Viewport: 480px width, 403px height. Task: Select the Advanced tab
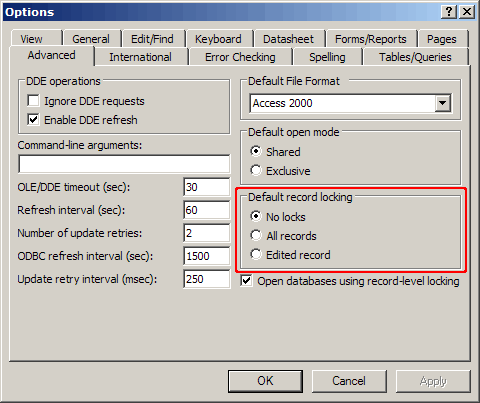click(x=52, y=55)
